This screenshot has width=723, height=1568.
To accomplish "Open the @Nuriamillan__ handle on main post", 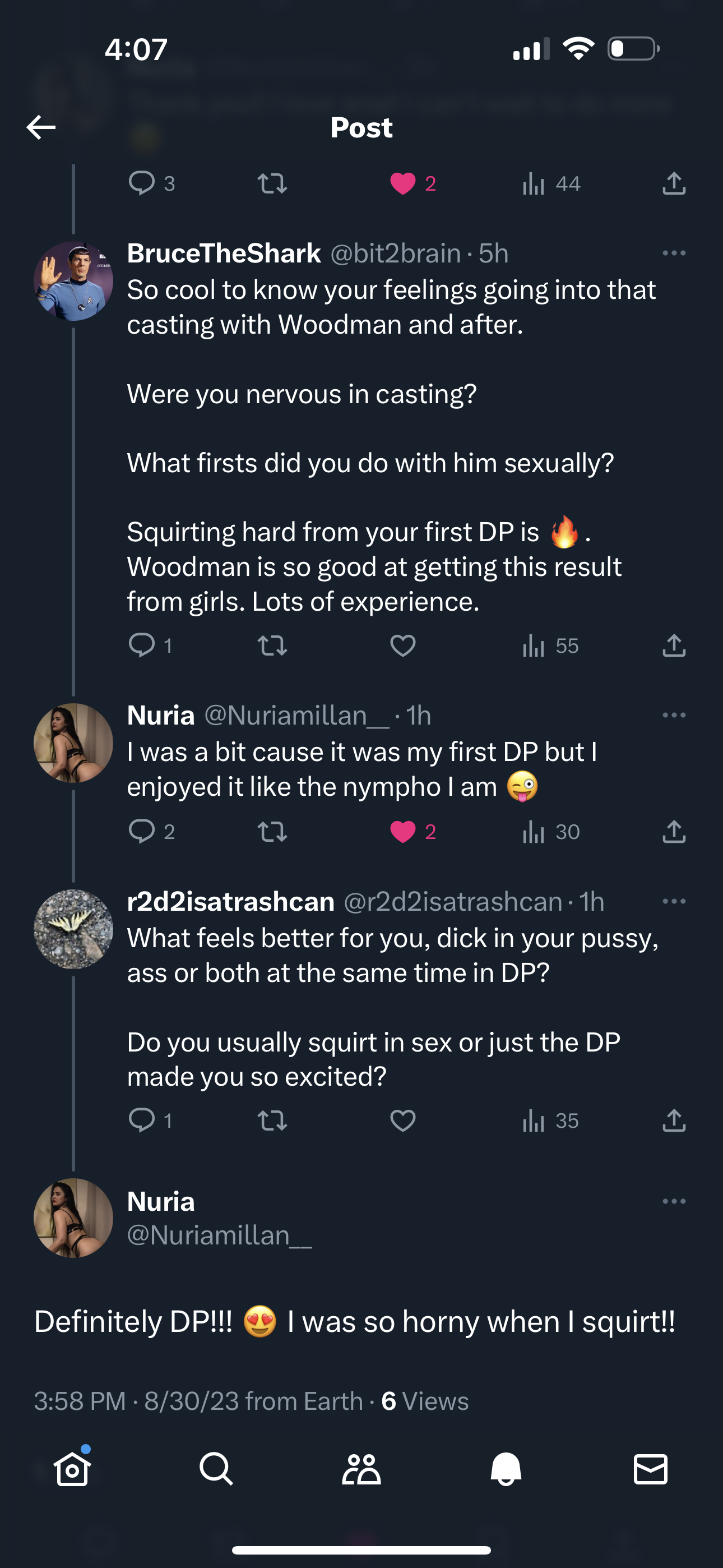I will [219, 1235].
